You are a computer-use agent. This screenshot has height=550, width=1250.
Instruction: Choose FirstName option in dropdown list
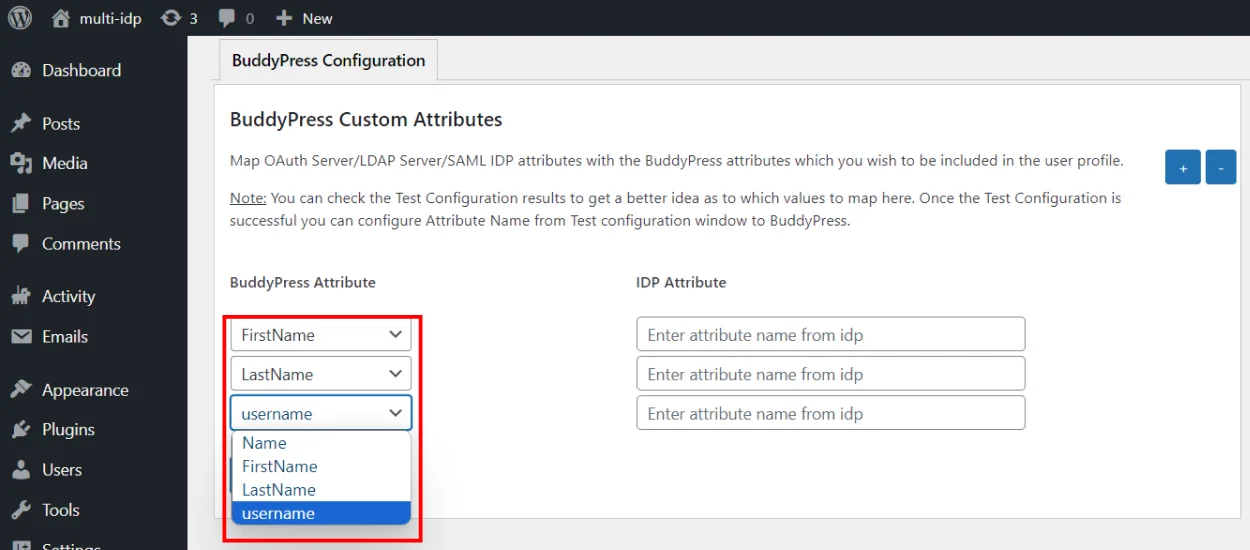click(321, 466)
